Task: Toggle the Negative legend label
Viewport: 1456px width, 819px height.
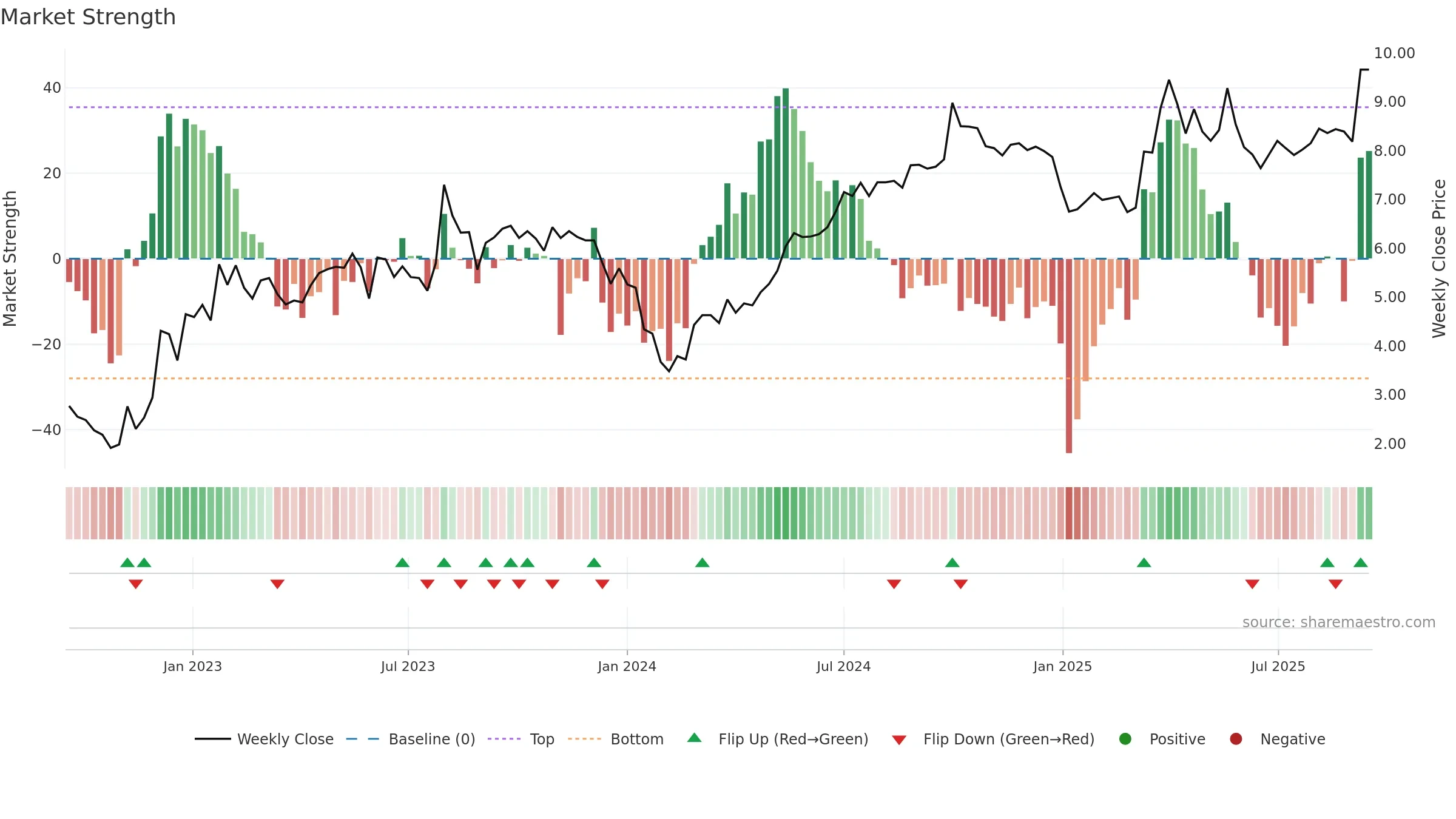Action: (1293, 740)
